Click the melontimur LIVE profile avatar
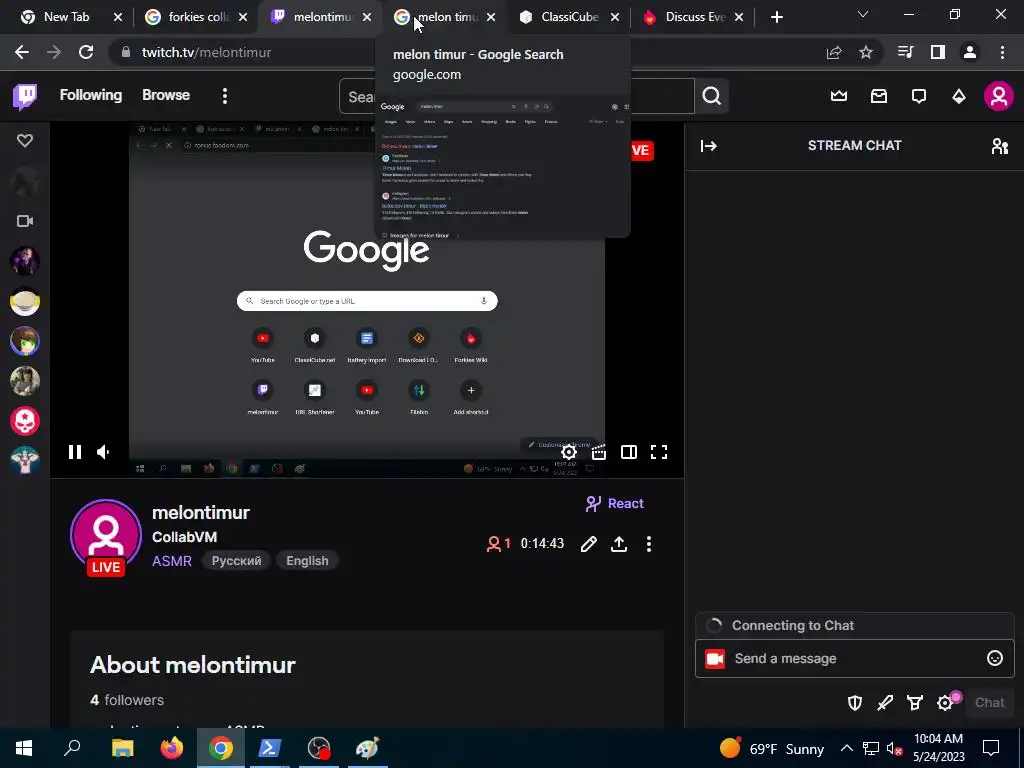The width and height of the screenshot is (1024, 768). (106, 537)
